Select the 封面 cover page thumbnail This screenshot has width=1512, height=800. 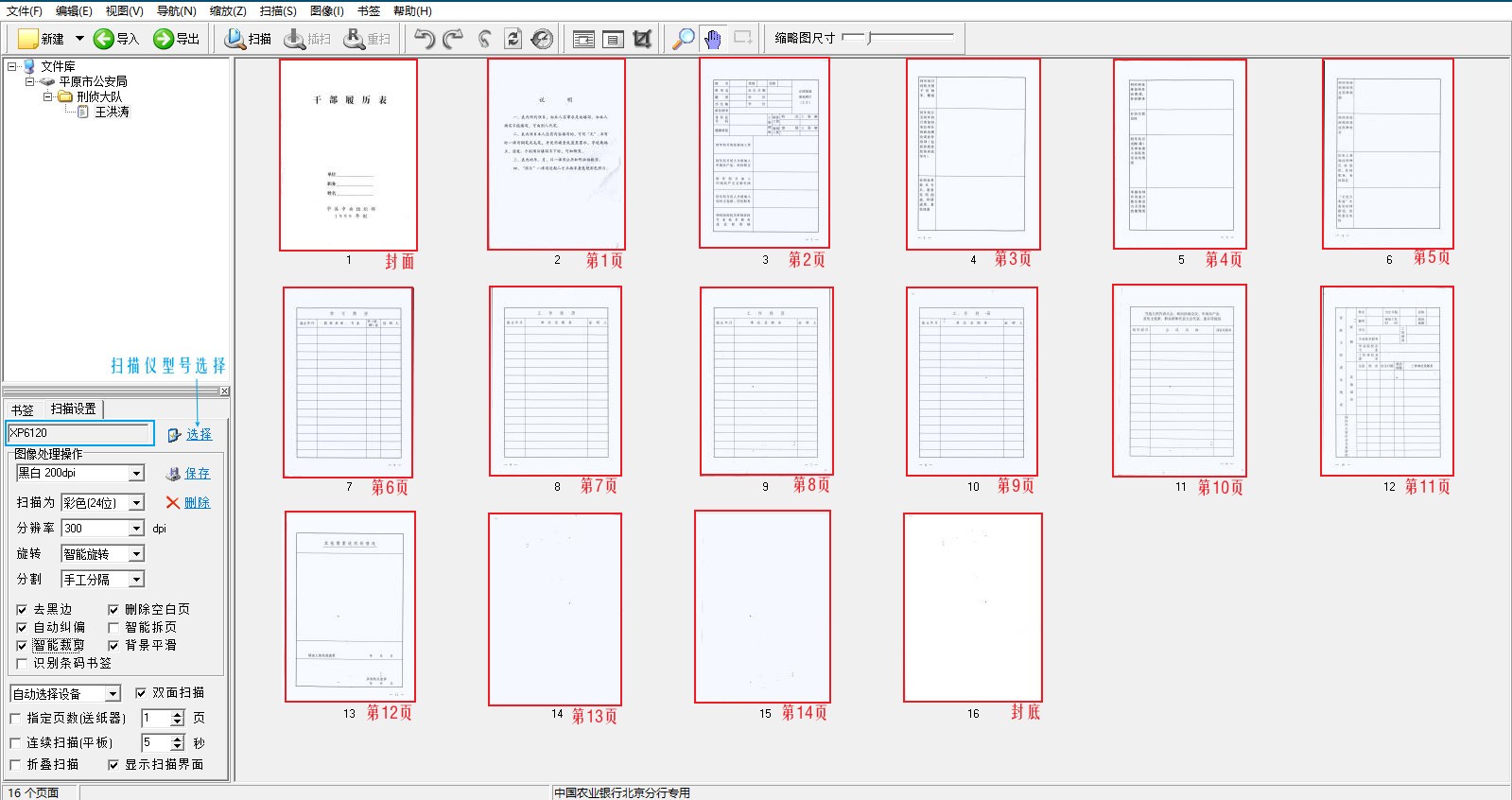coord(348,155)
